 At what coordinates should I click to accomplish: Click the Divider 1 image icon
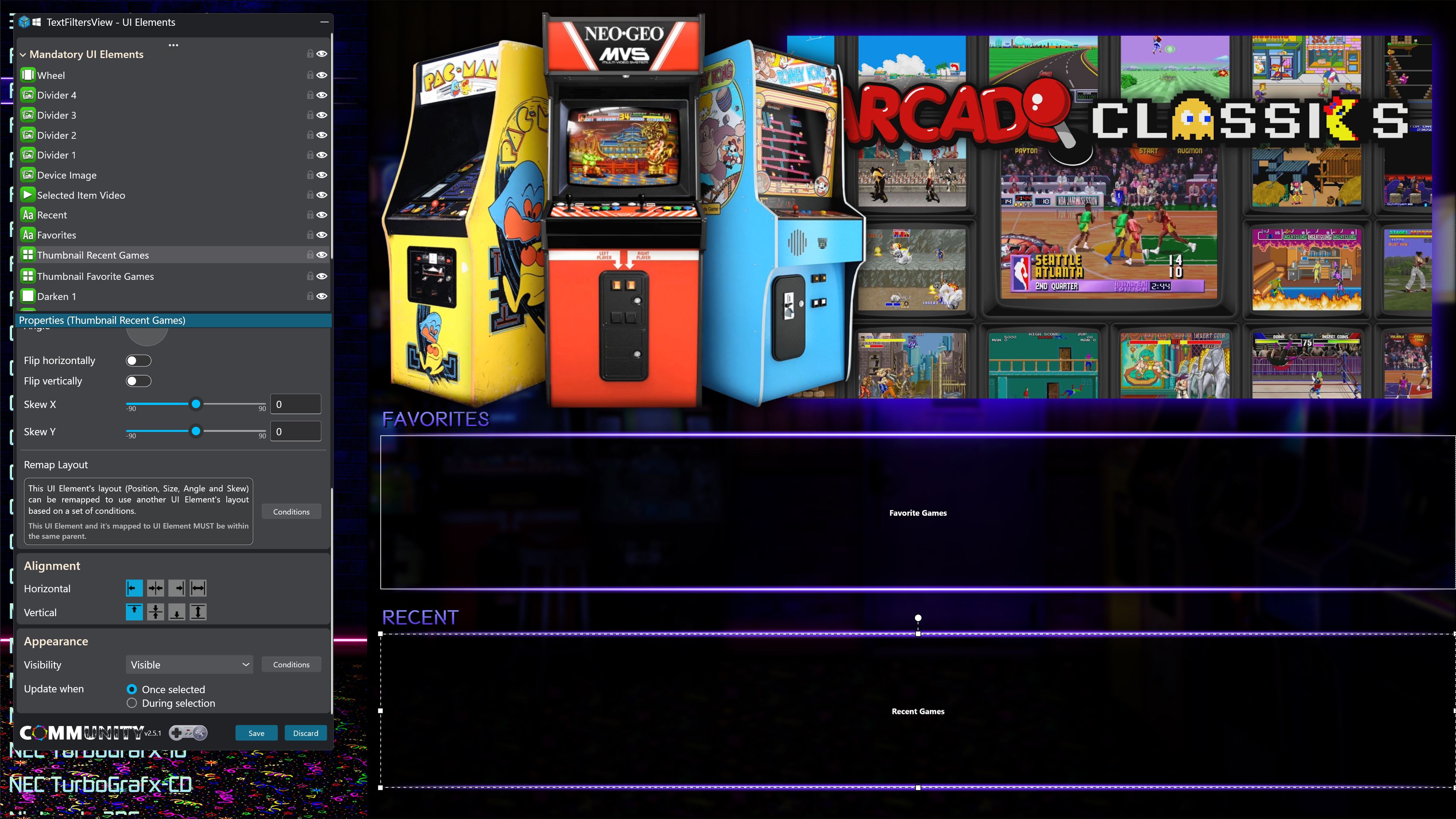coord(28,155)
